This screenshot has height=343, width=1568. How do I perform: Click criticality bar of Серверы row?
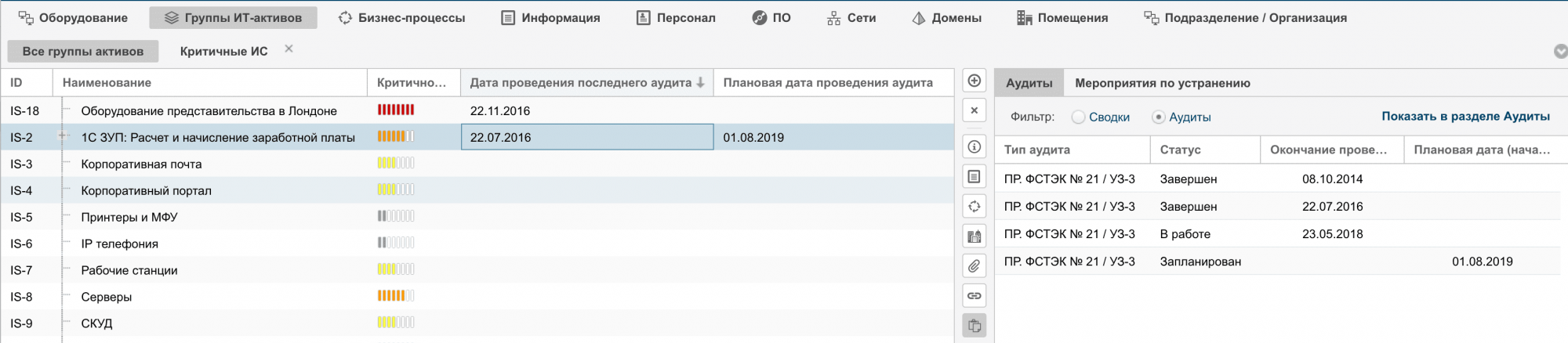pyautogui.click(x=396, y=296)
